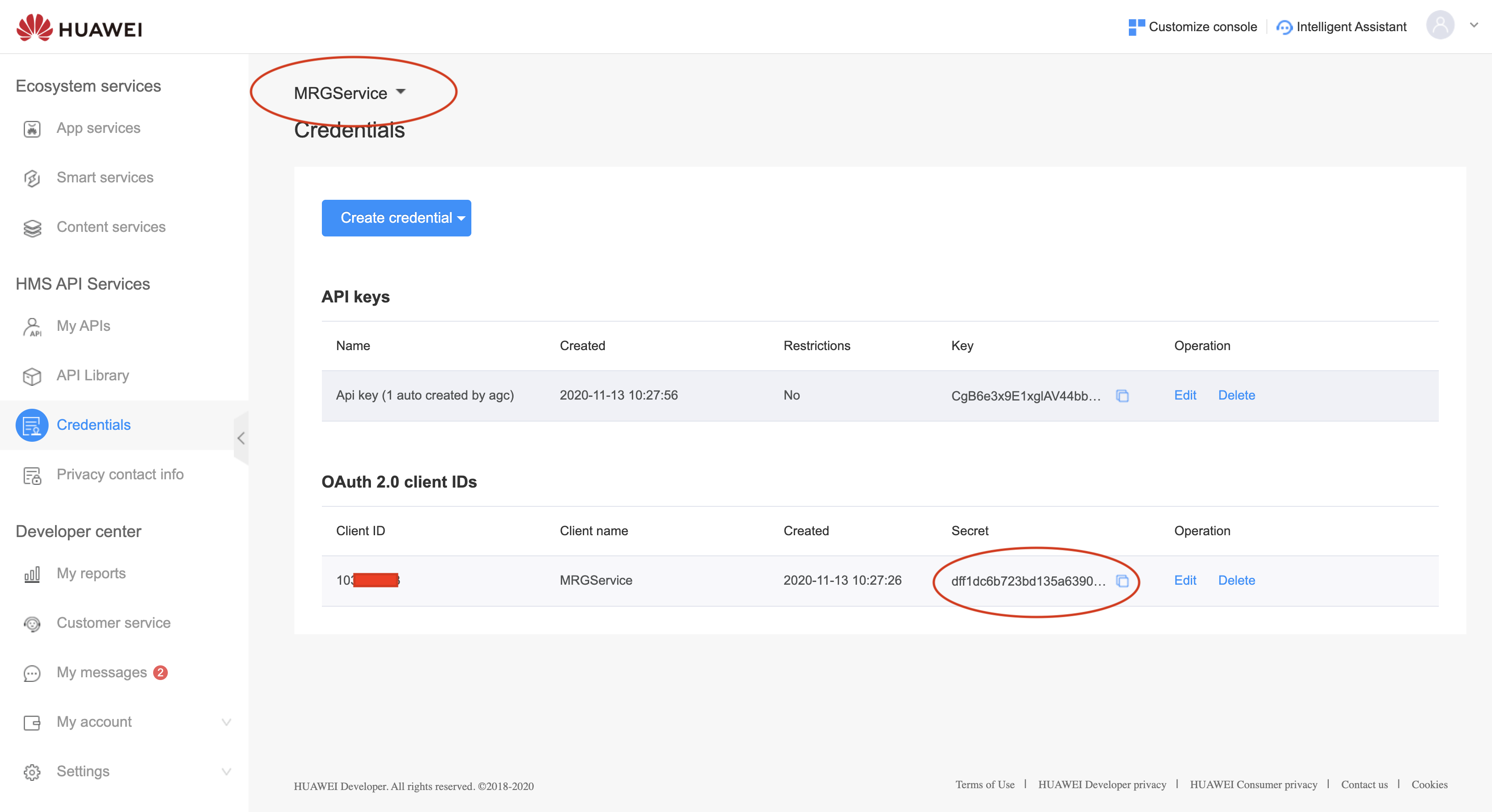Open the Create credential dropdown
1492x812 pixels.
point(396,218)
